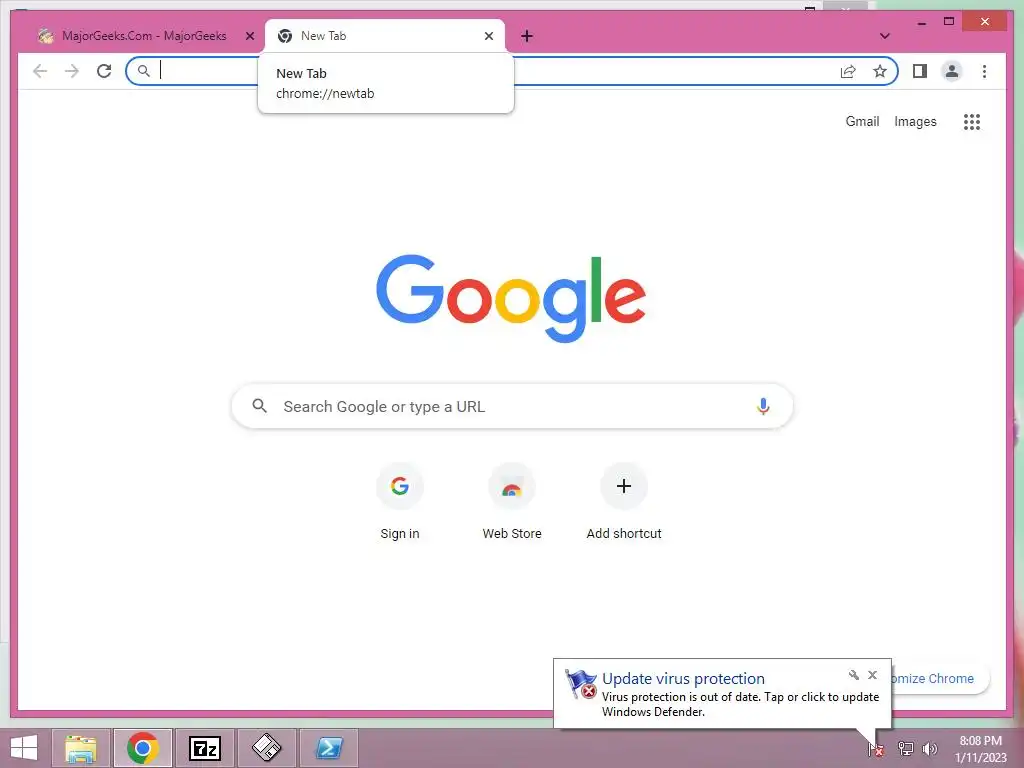Viewport: 1024px width, 768px height.
Task: Start voice search with microphone icon
Action: coord(763,406)
